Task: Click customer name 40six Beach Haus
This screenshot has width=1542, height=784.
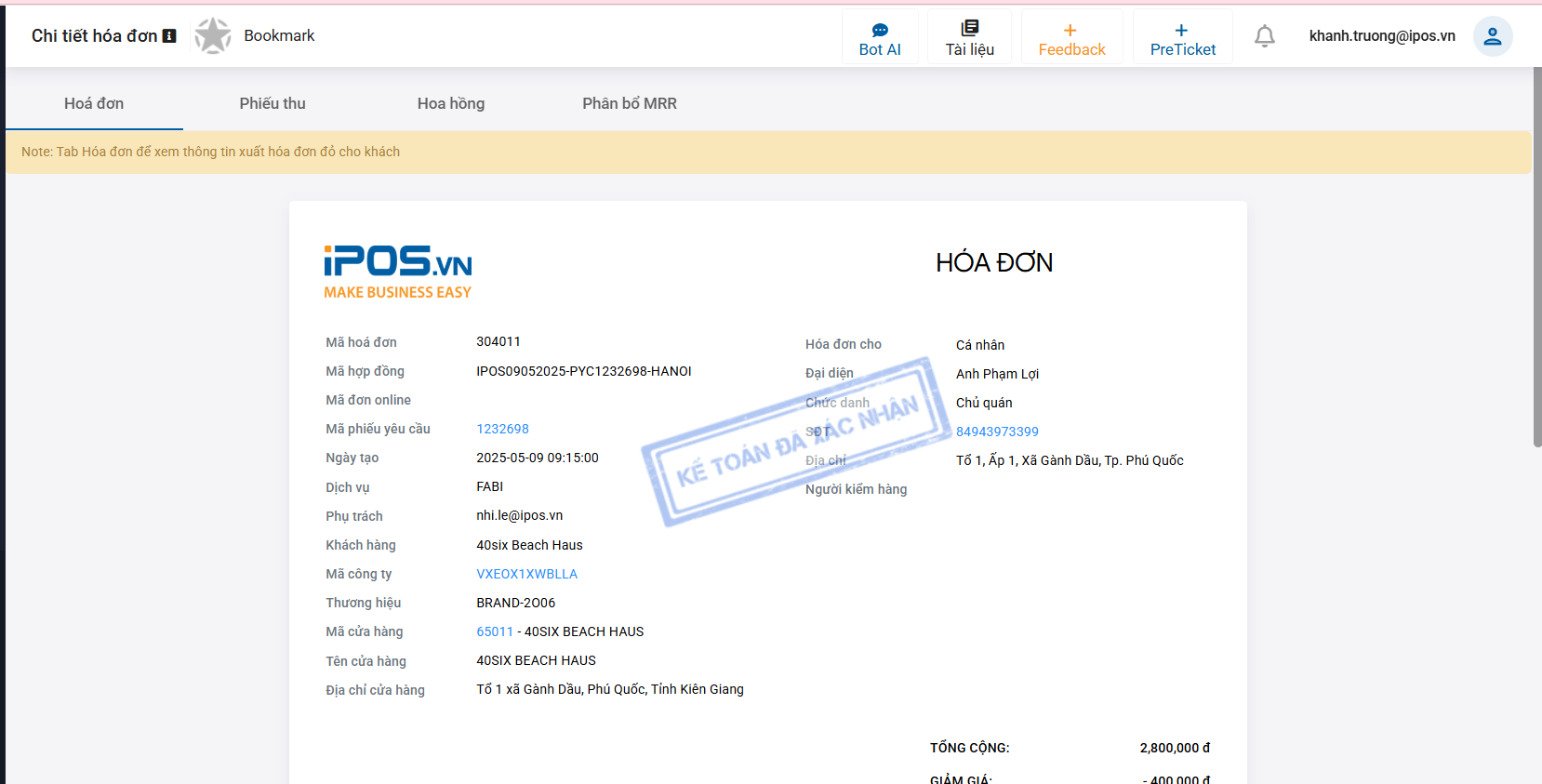Action: [x=530, y=545]
